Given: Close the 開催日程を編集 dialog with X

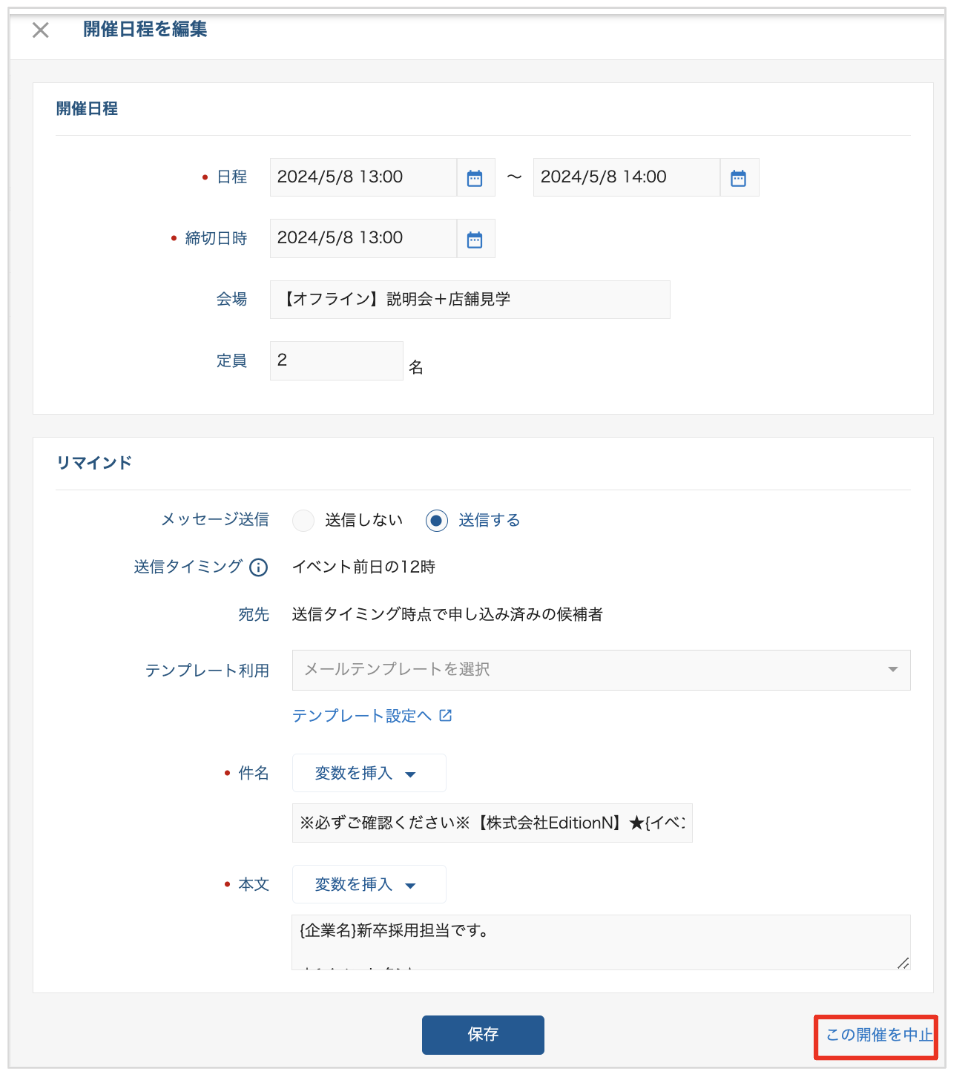Looking at the screenshot, I should click(40, 30).
